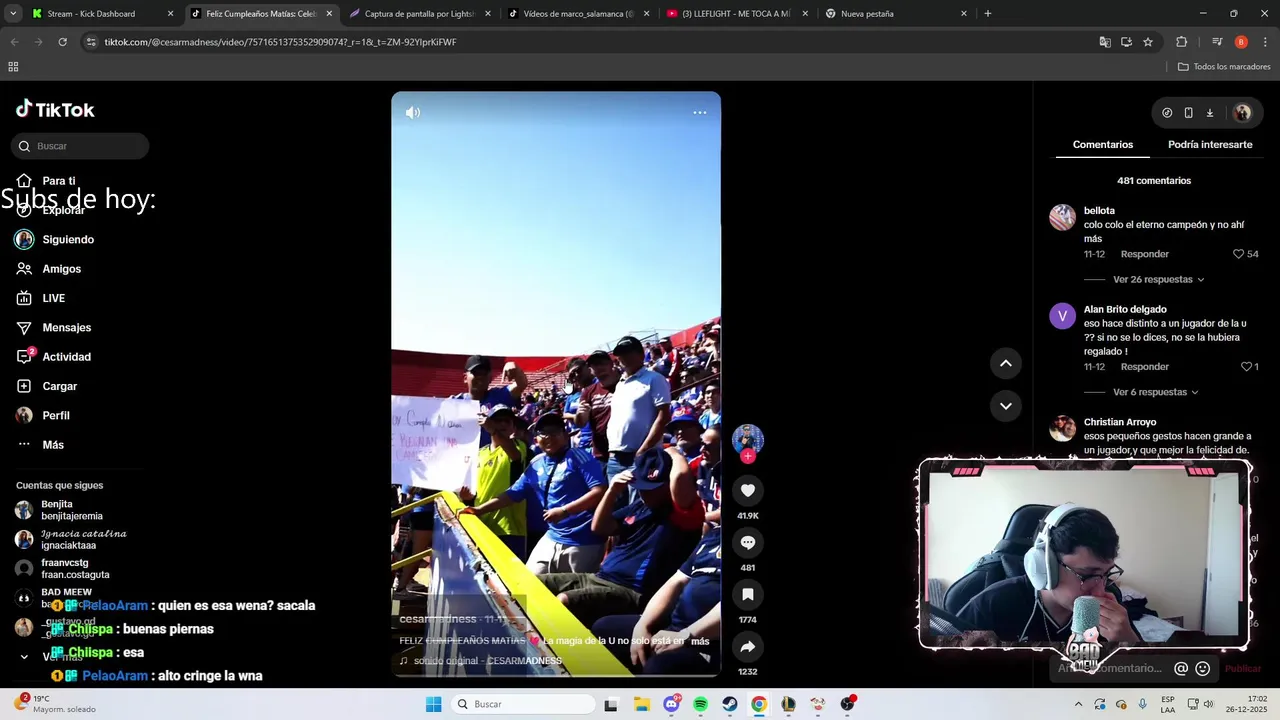Open comments via the speech bubble icon
This screenshot has width=1280, height=720.
coord(747,542)
